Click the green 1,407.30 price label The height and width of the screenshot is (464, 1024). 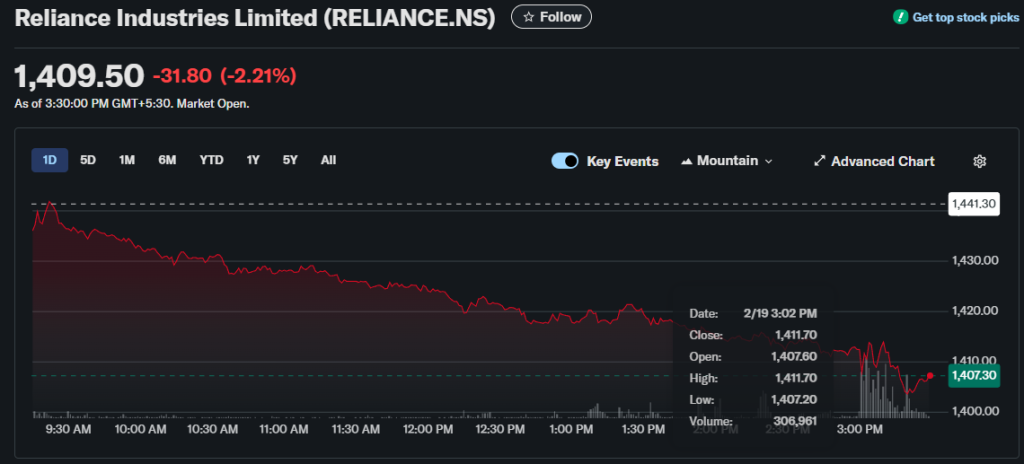coord(973,376)
